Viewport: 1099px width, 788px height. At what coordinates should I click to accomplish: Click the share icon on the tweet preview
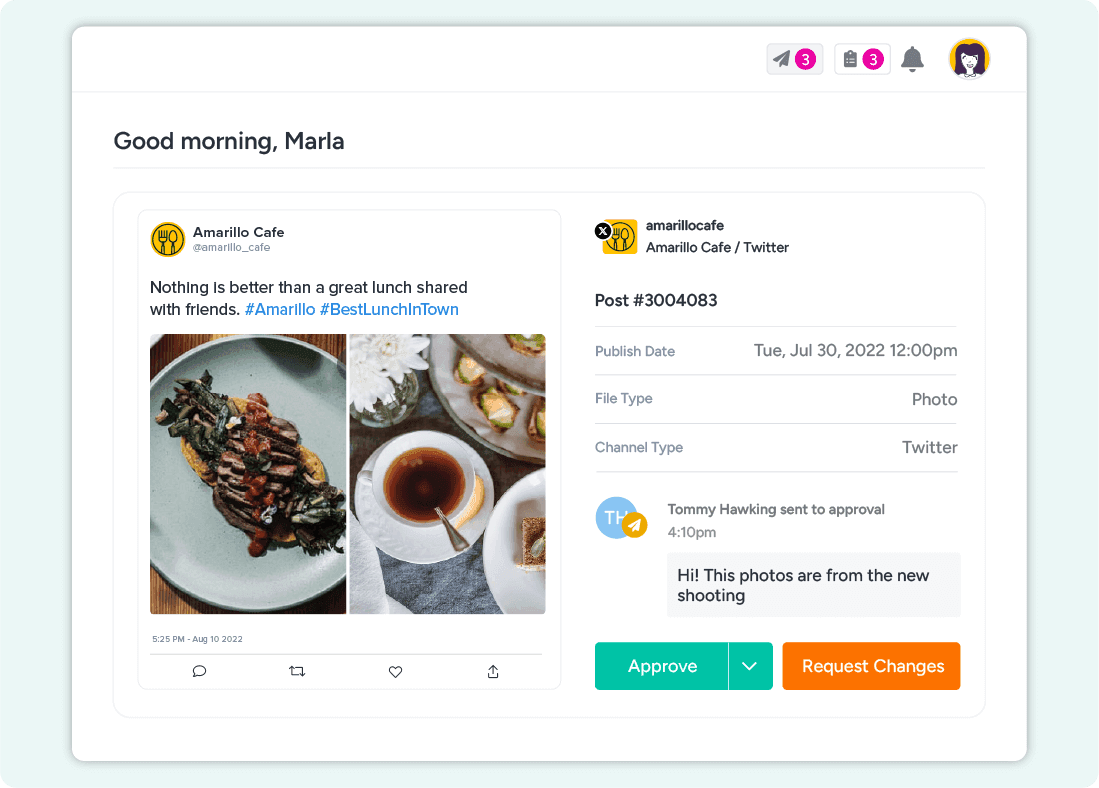point(492,671)
